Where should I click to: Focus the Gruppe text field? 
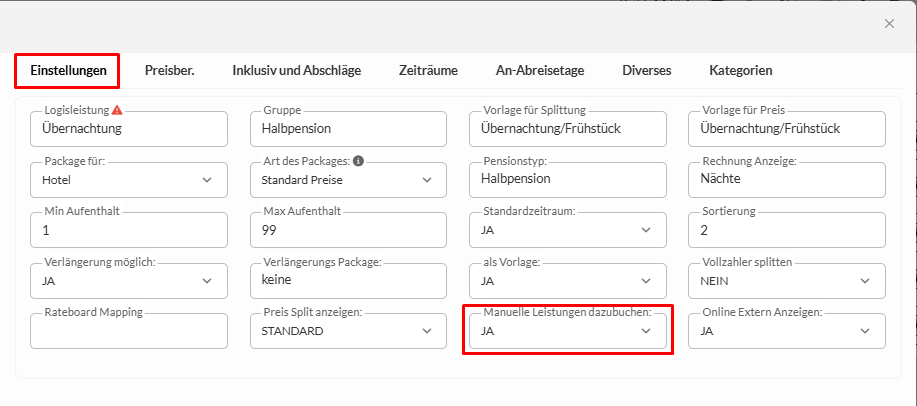pos(348,129)
